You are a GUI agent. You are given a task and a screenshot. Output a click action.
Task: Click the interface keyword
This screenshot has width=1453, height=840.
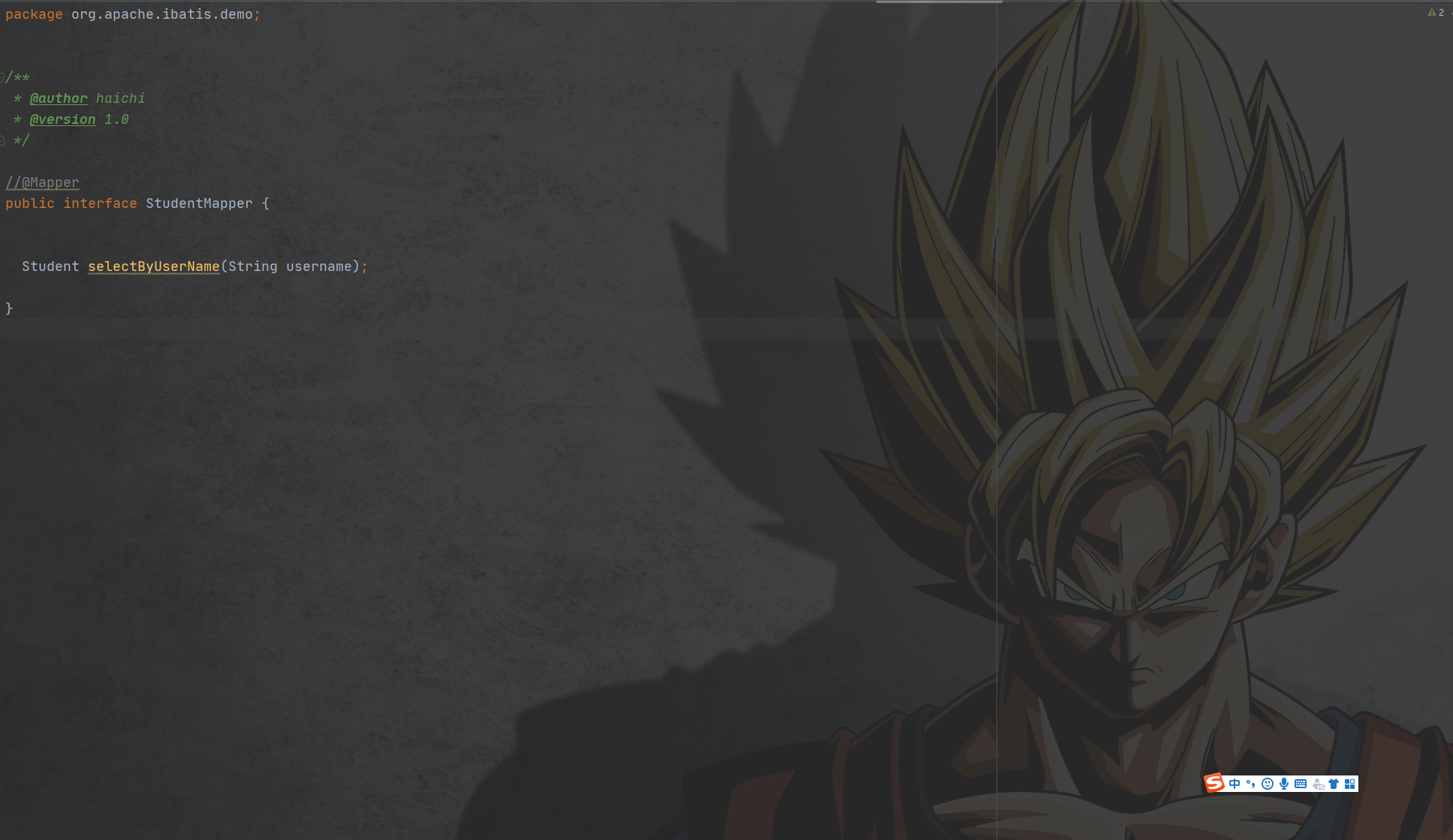[x=100, y=203]
